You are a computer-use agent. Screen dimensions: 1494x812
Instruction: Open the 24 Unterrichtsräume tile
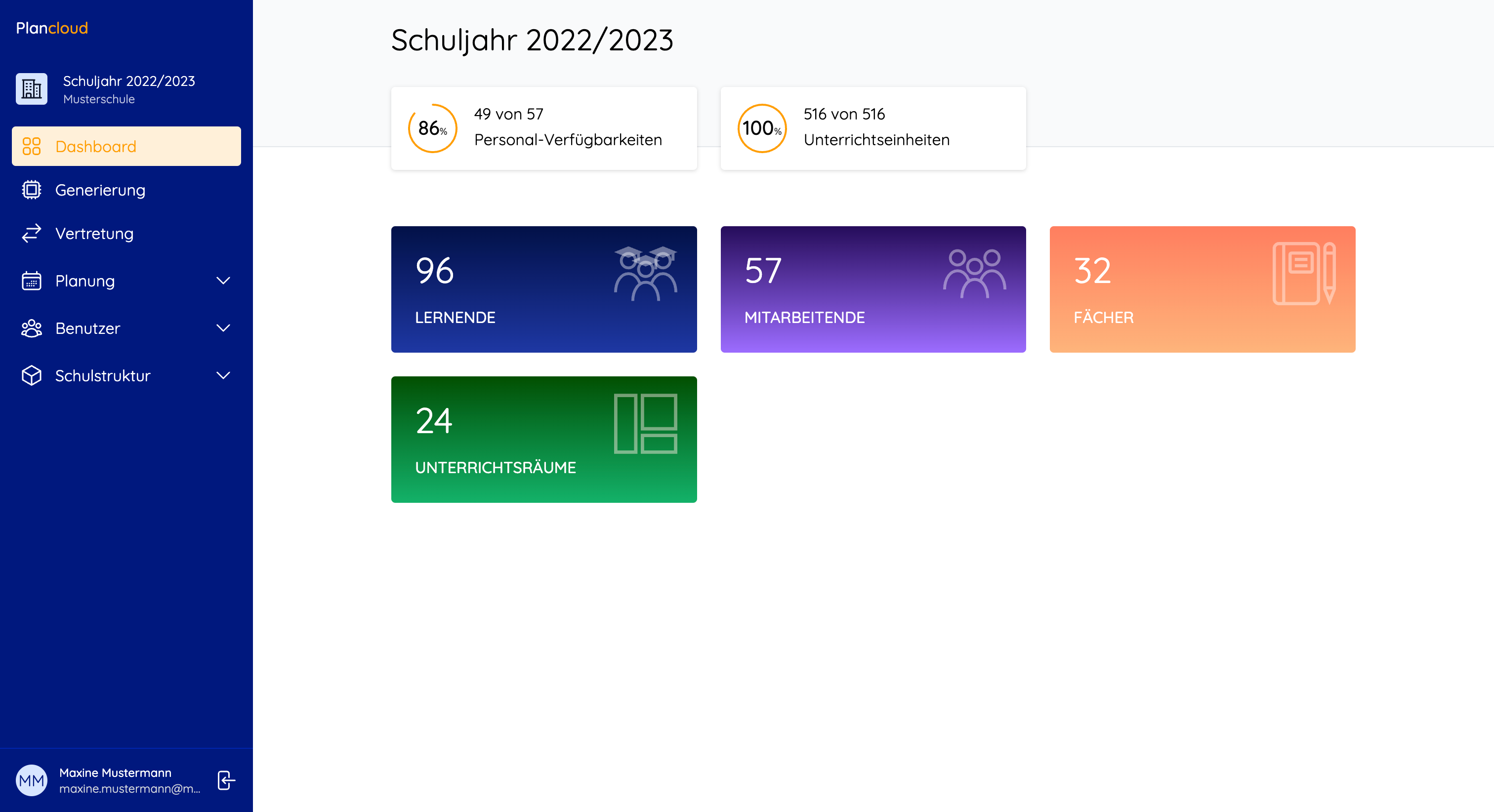tap(543, 439)
